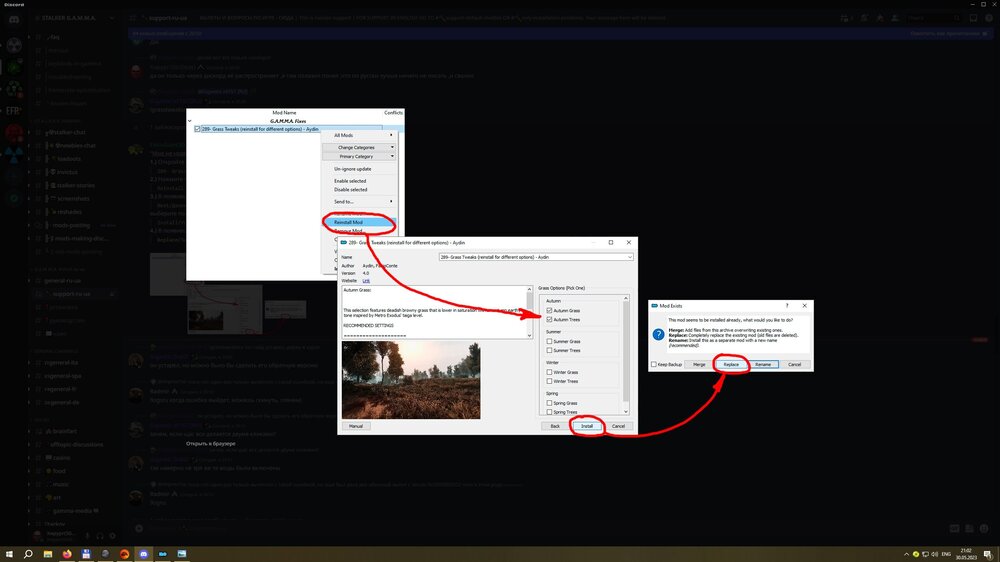1000x562 pixels.
Task: Open taskbar search magnifier icon
Action: [x=28, y=553]
